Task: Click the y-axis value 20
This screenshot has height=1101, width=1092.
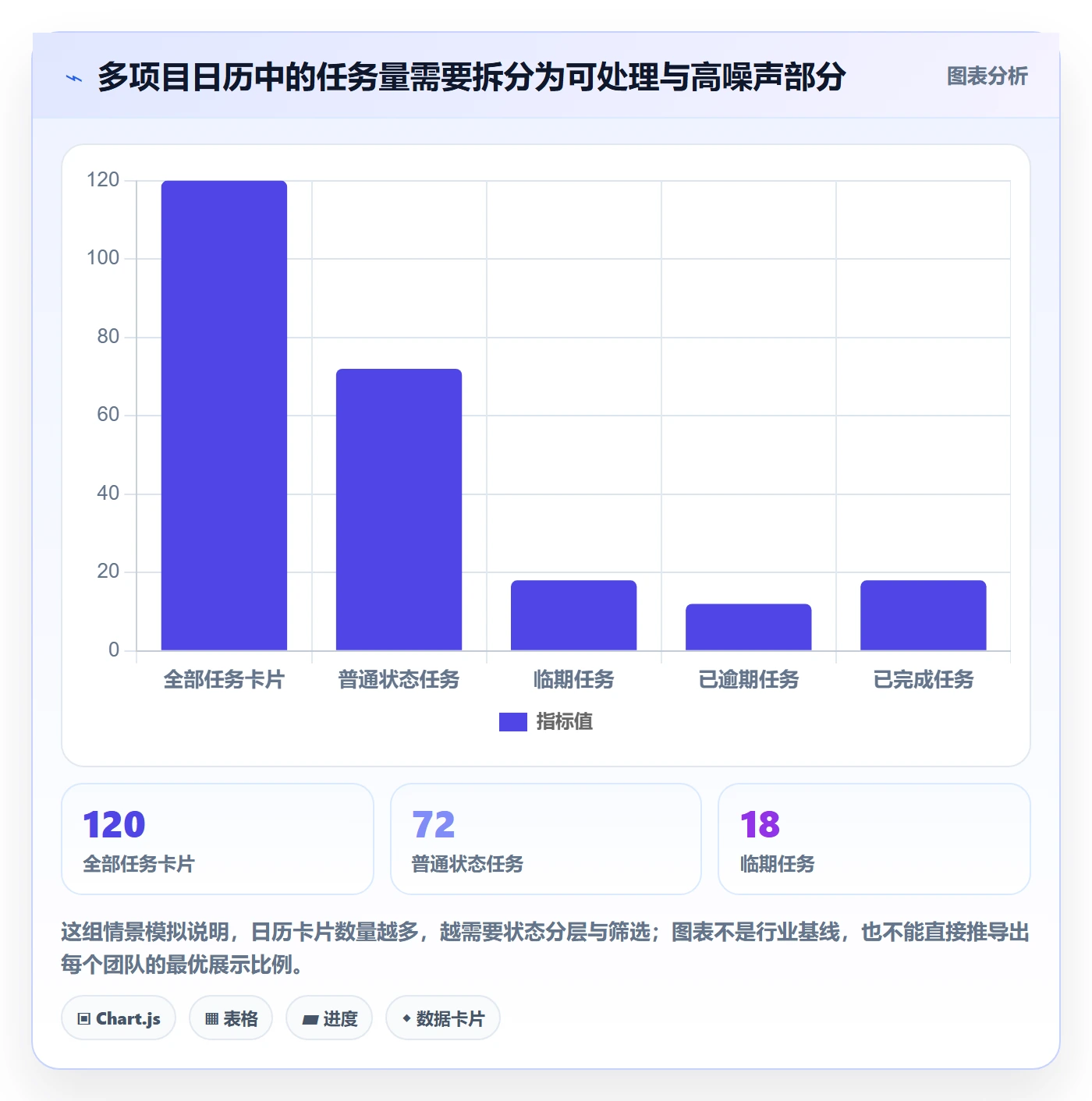Action: (108, 572)
